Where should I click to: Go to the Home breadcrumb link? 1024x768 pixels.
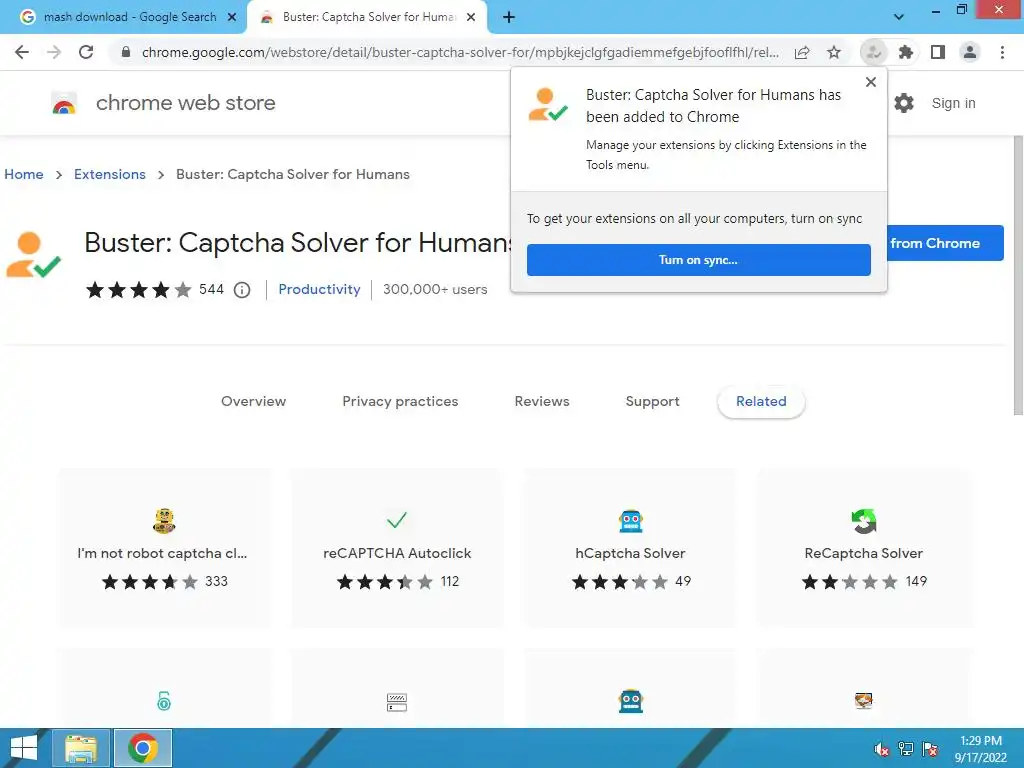click(x=24, y=174)
